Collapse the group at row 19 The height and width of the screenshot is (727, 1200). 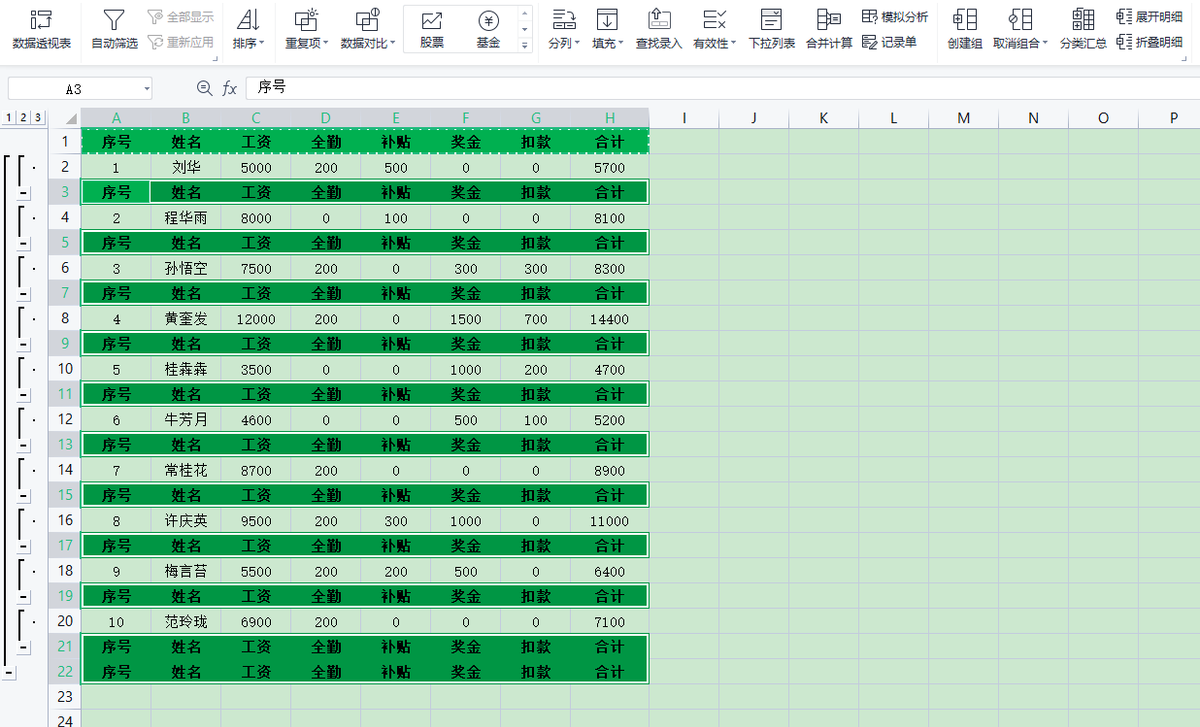click(x=24, y=597)
